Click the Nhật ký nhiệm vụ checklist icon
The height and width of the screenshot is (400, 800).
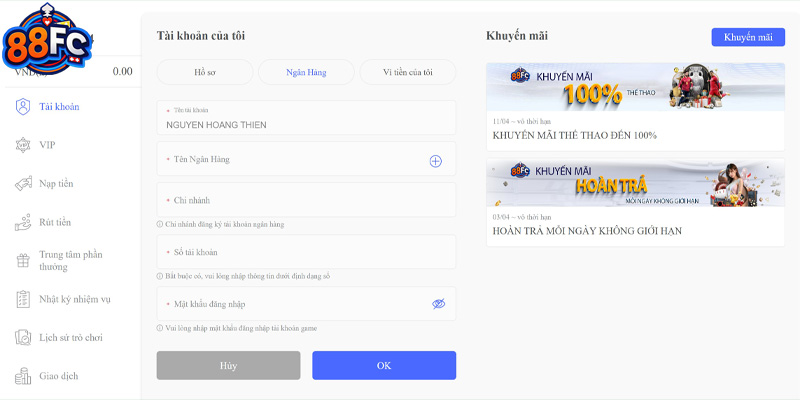[x=22, y=299]
